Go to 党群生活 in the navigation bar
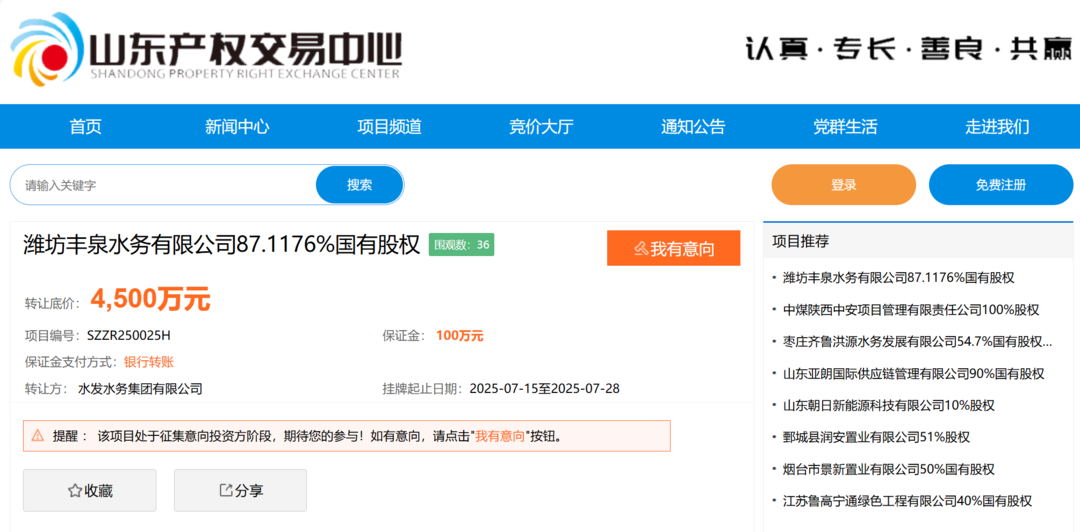Viewport: 1080px width, 532px height. click(x=845, y=127)
